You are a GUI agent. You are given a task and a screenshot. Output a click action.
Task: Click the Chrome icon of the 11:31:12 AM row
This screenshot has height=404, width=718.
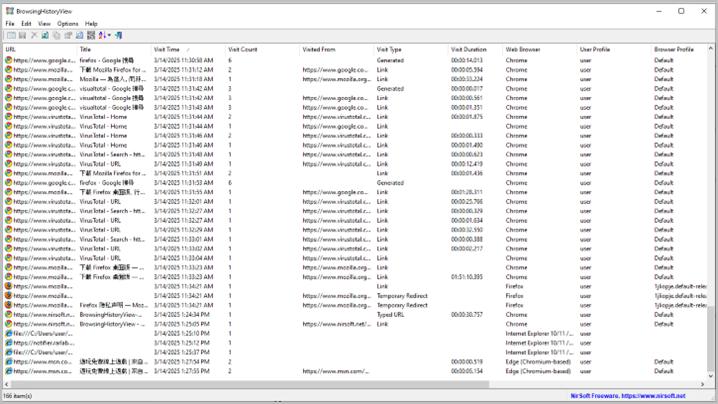pyautogui.click(x=8, y=70)
